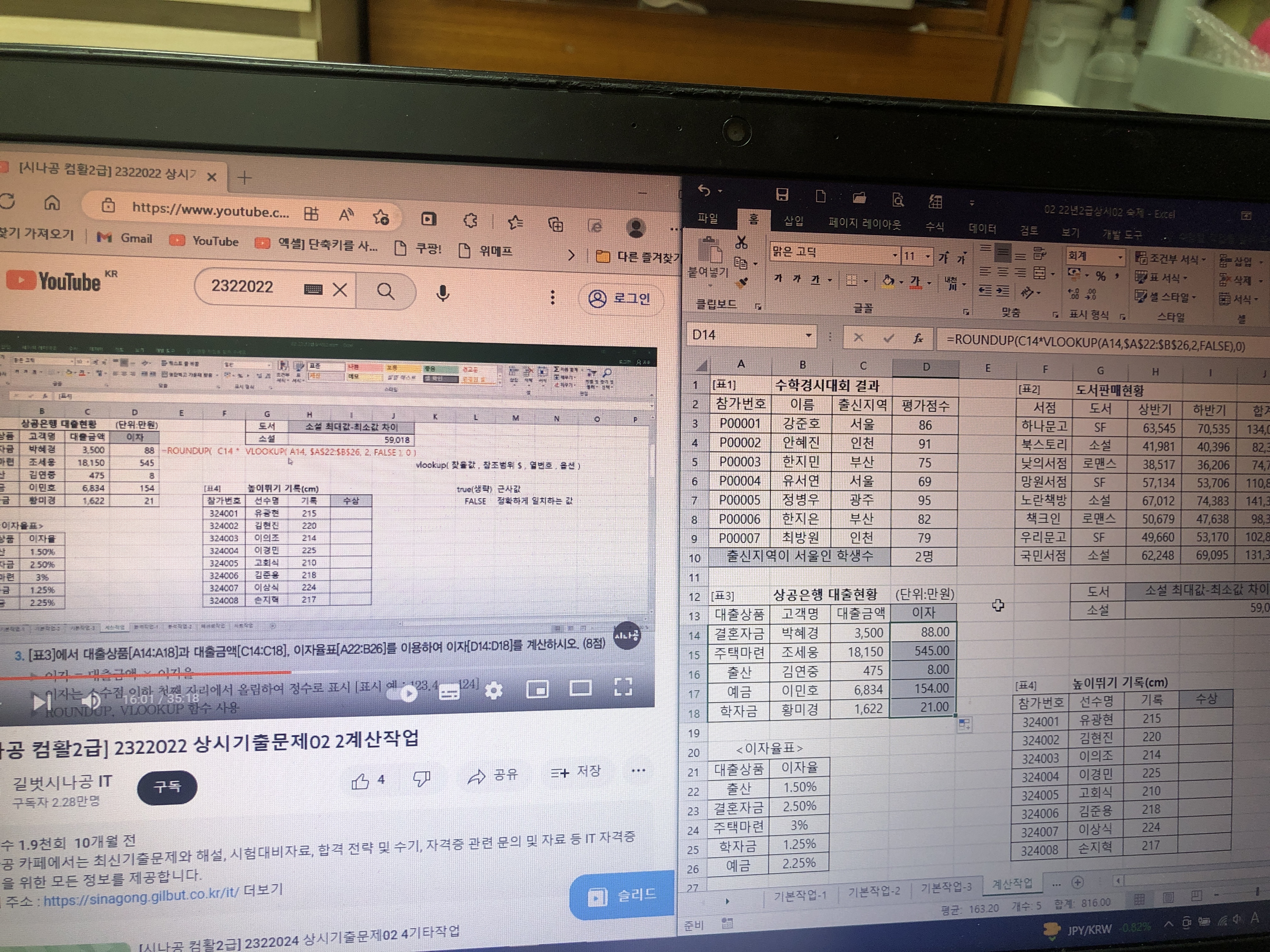Click the fill color paint bucket icon

click(888, 280)
